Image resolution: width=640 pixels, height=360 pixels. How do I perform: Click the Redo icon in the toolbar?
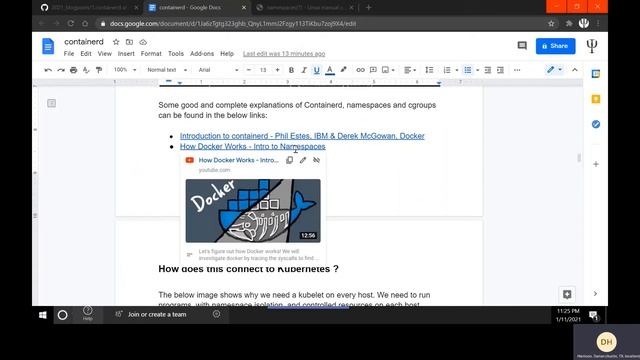[61, 70]
